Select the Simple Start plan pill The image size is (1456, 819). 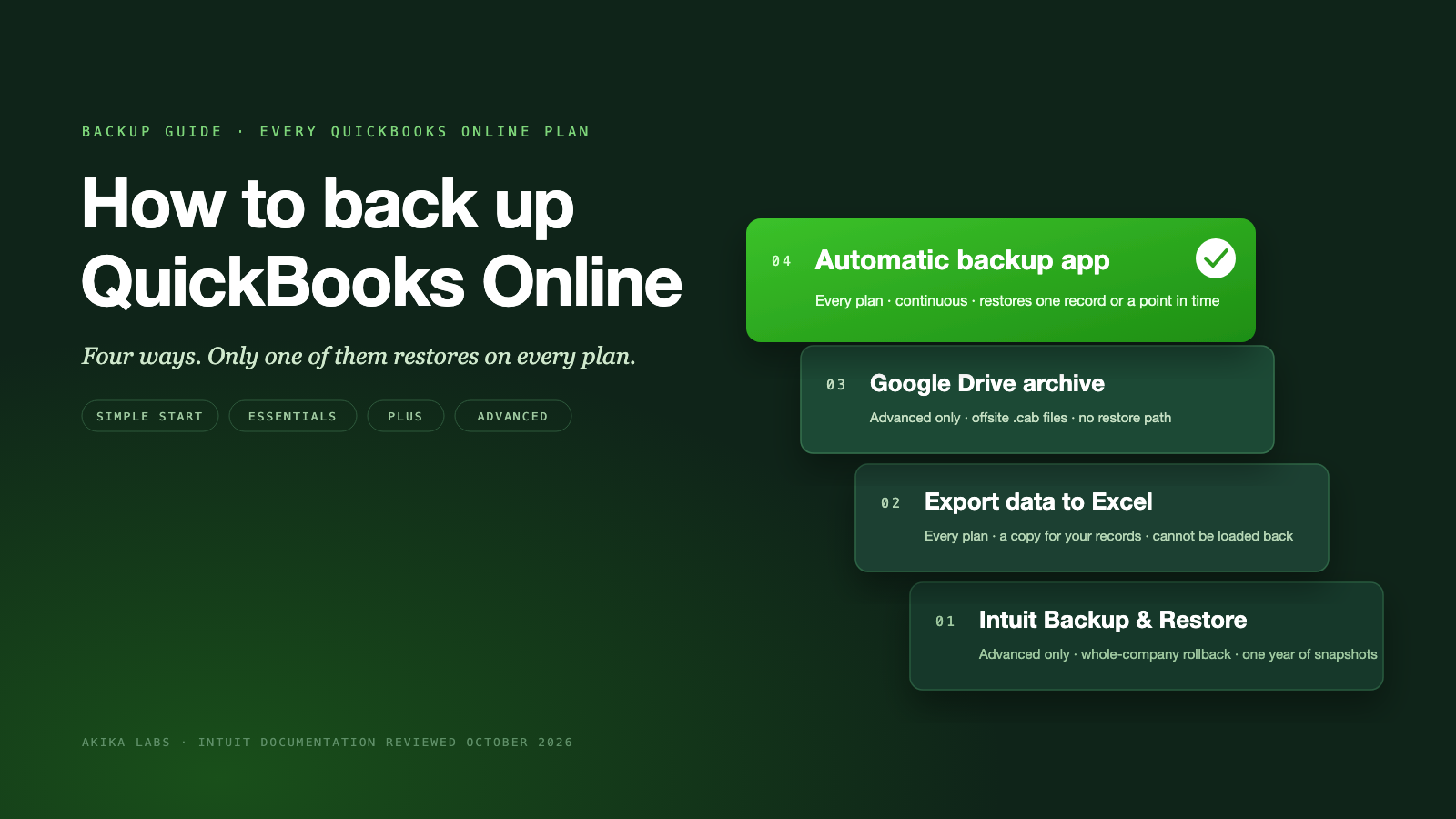click(150, 416)
